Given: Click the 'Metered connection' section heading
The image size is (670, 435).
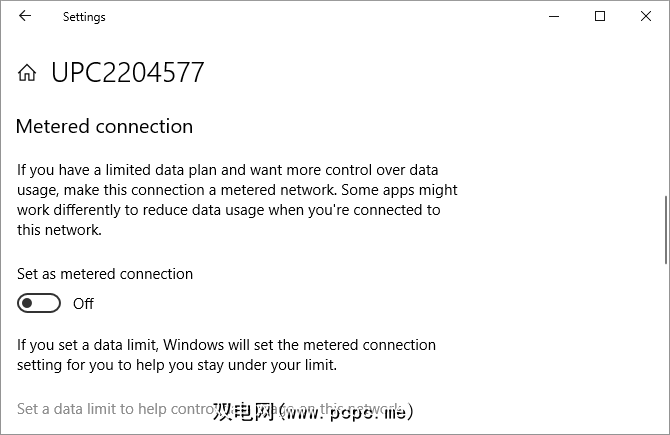Looking at the screenshot, I should pyautogui.click(x=105, y=127).
